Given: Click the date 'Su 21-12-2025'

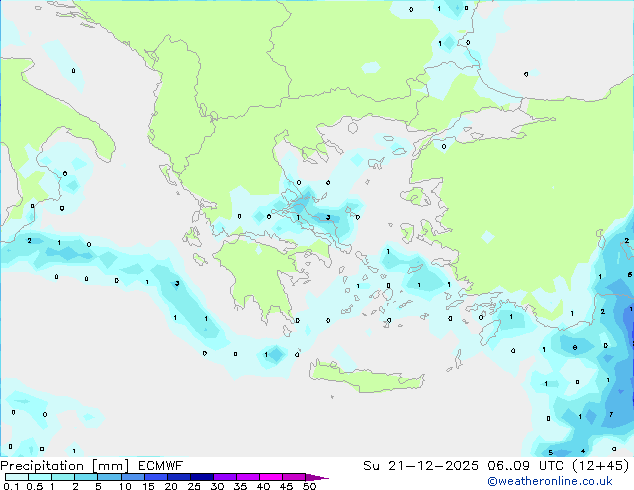Looking at the screenshot, I should pos(421,466).
